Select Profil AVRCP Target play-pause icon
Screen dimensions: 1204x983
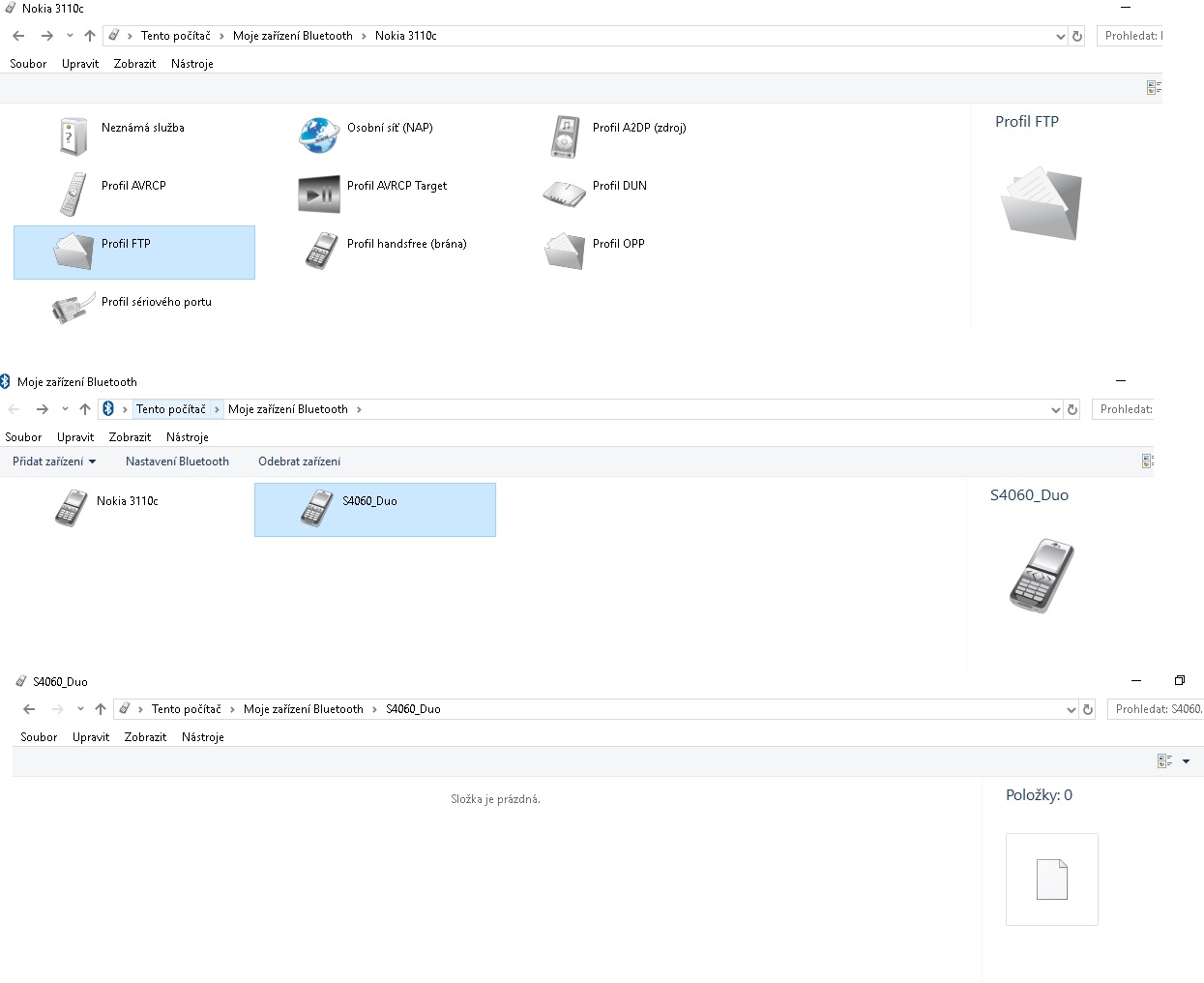pos(319,194)
